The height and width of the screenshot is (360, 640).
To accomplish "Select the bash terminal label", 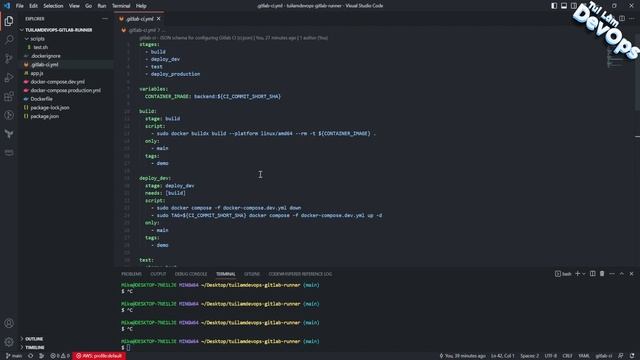I will point(563,274).
